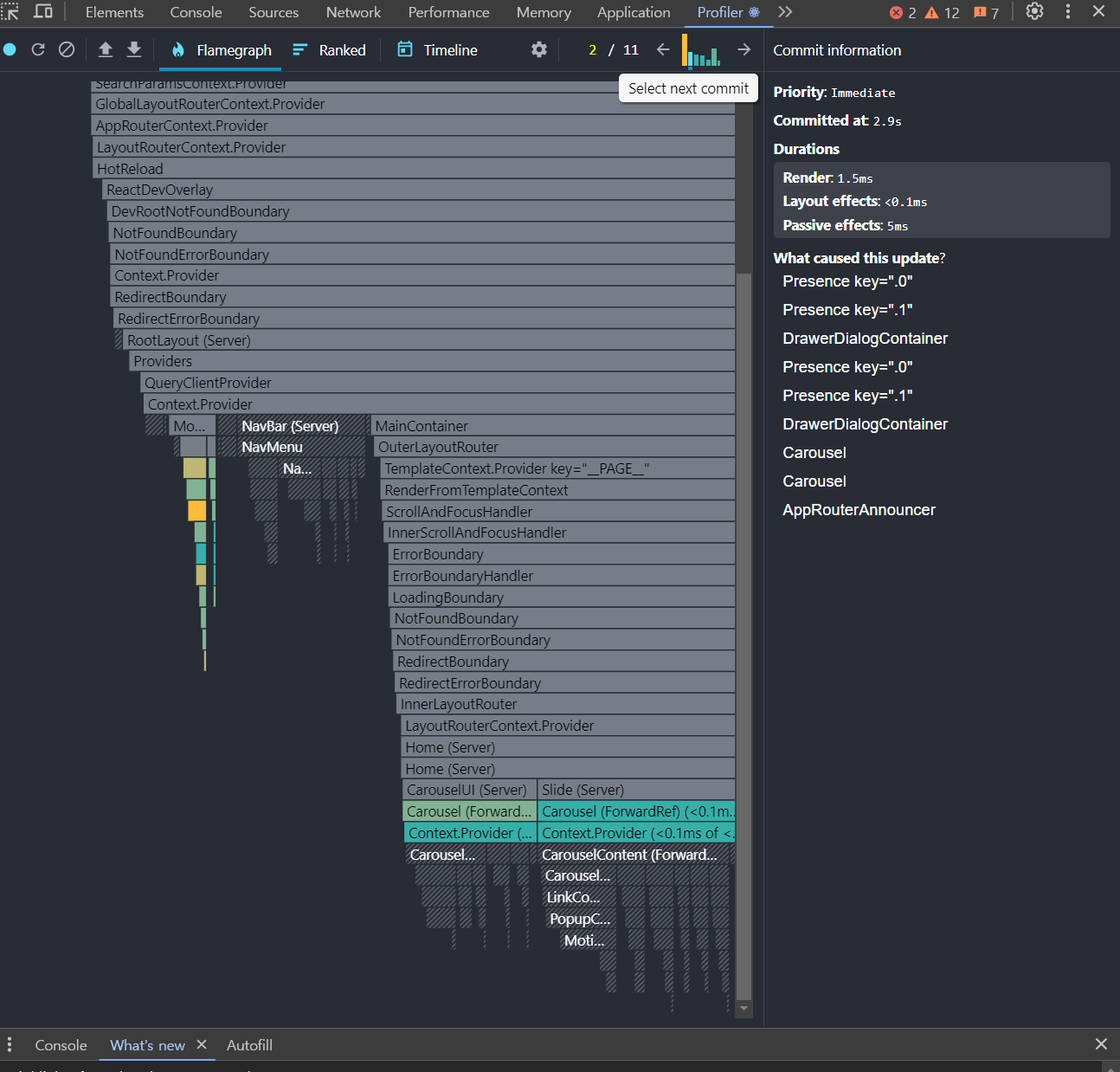Viewport: 1120px width, 1072px height.
Task: Select the first Presence key=".0" cause
Action: [847, 281]
